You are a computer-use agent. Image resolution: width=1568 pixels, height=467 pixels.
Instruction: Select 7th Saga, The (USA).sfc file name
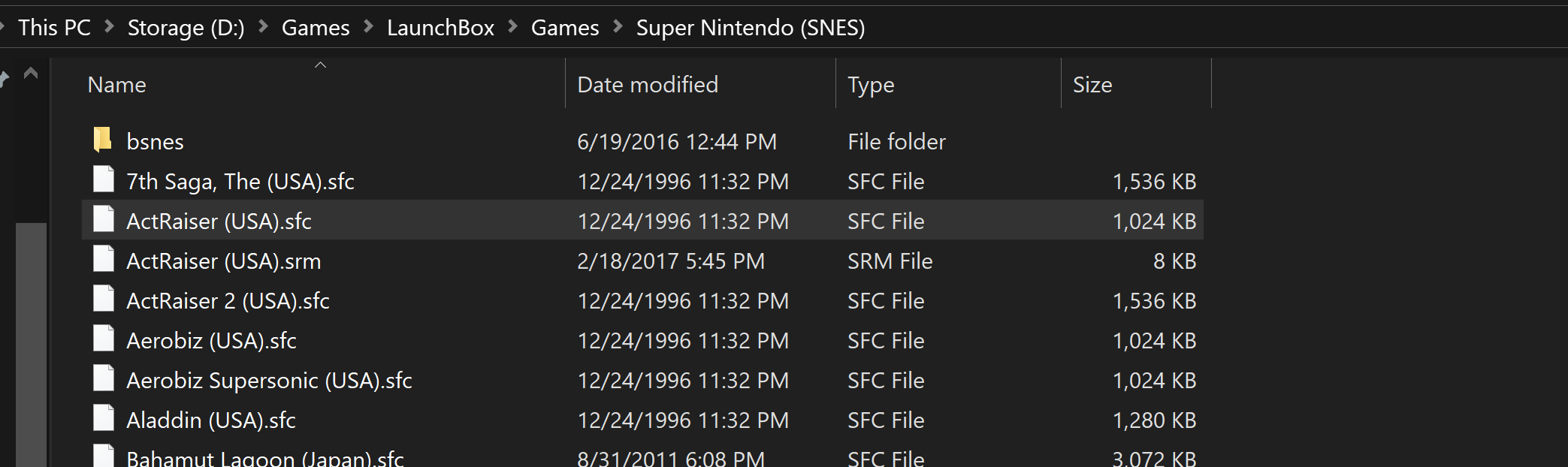pyautogui.click(x=240, y=181)
